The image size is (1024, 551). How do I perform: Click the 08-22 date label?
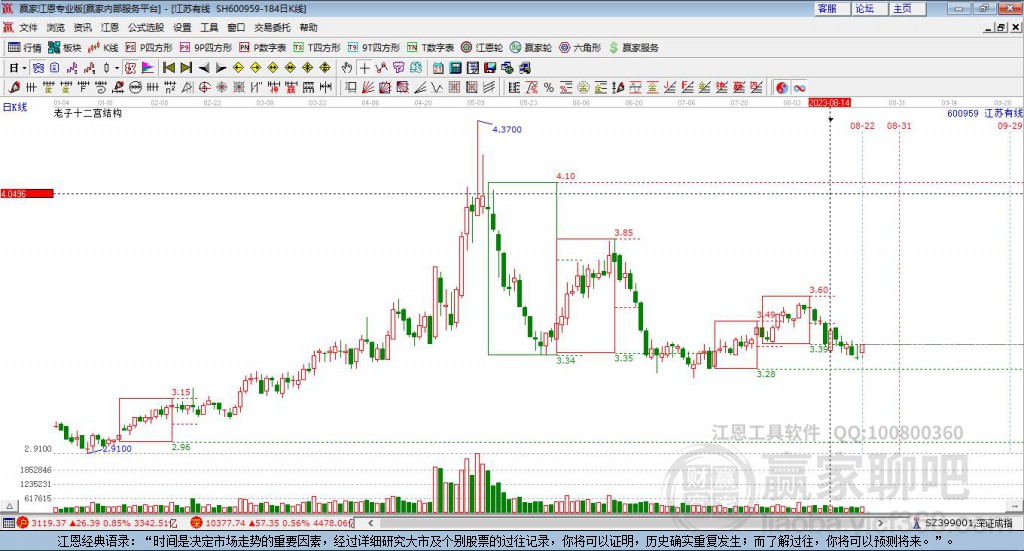(x=862, y=125)
